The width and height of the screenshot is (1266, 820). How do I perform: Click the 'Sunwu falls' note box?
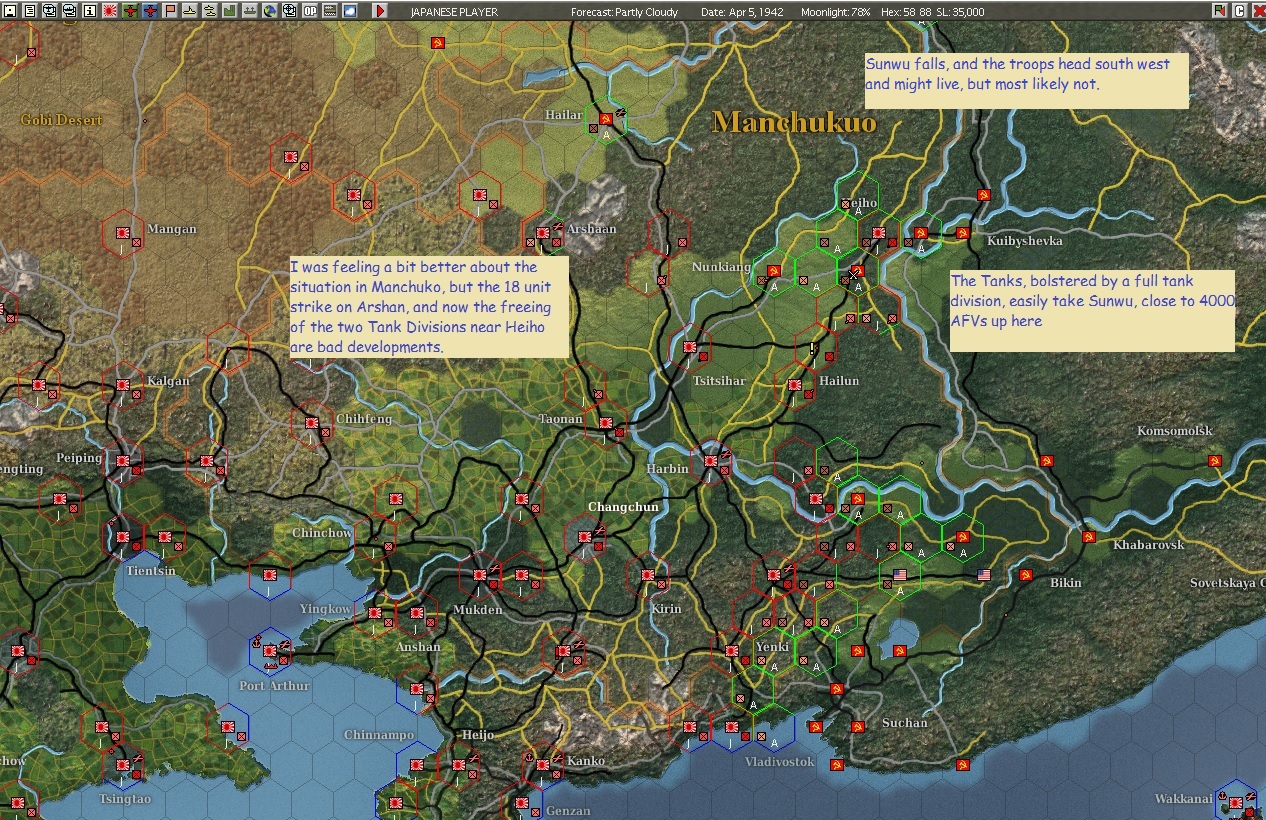pyautogui.click(x=1026, y=80)
